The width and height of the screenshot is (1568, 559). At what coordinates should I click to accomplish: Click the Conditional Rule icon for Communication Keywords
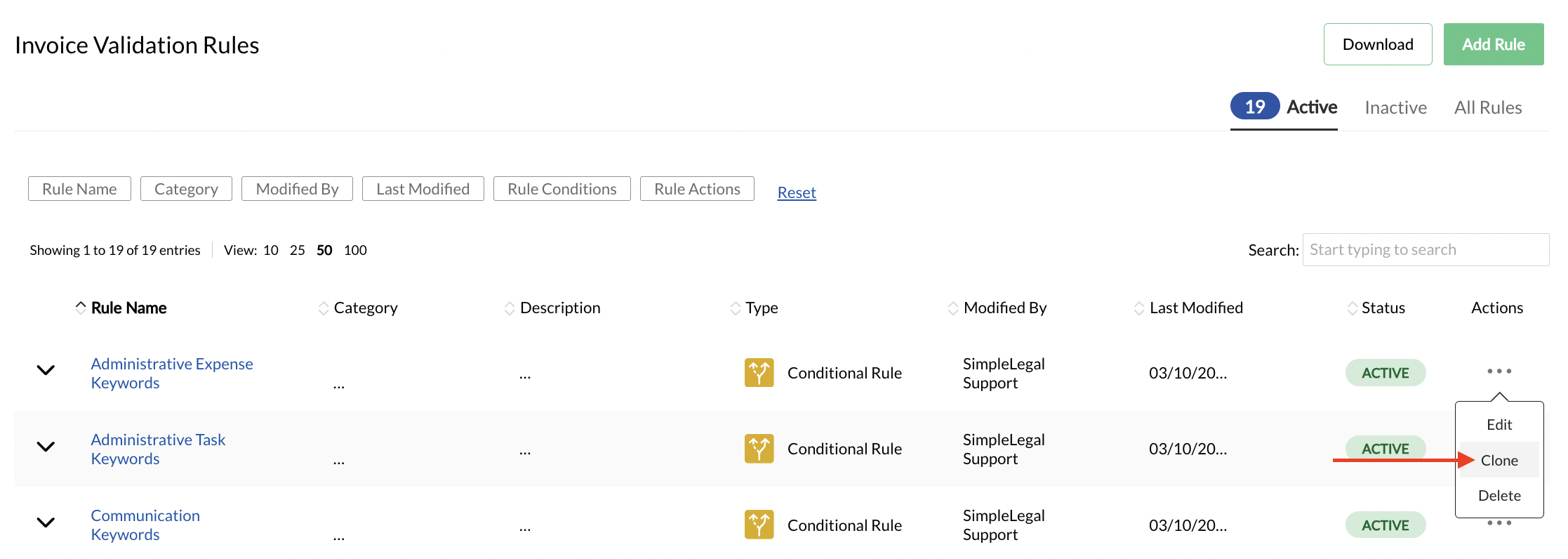pos(759,525)
